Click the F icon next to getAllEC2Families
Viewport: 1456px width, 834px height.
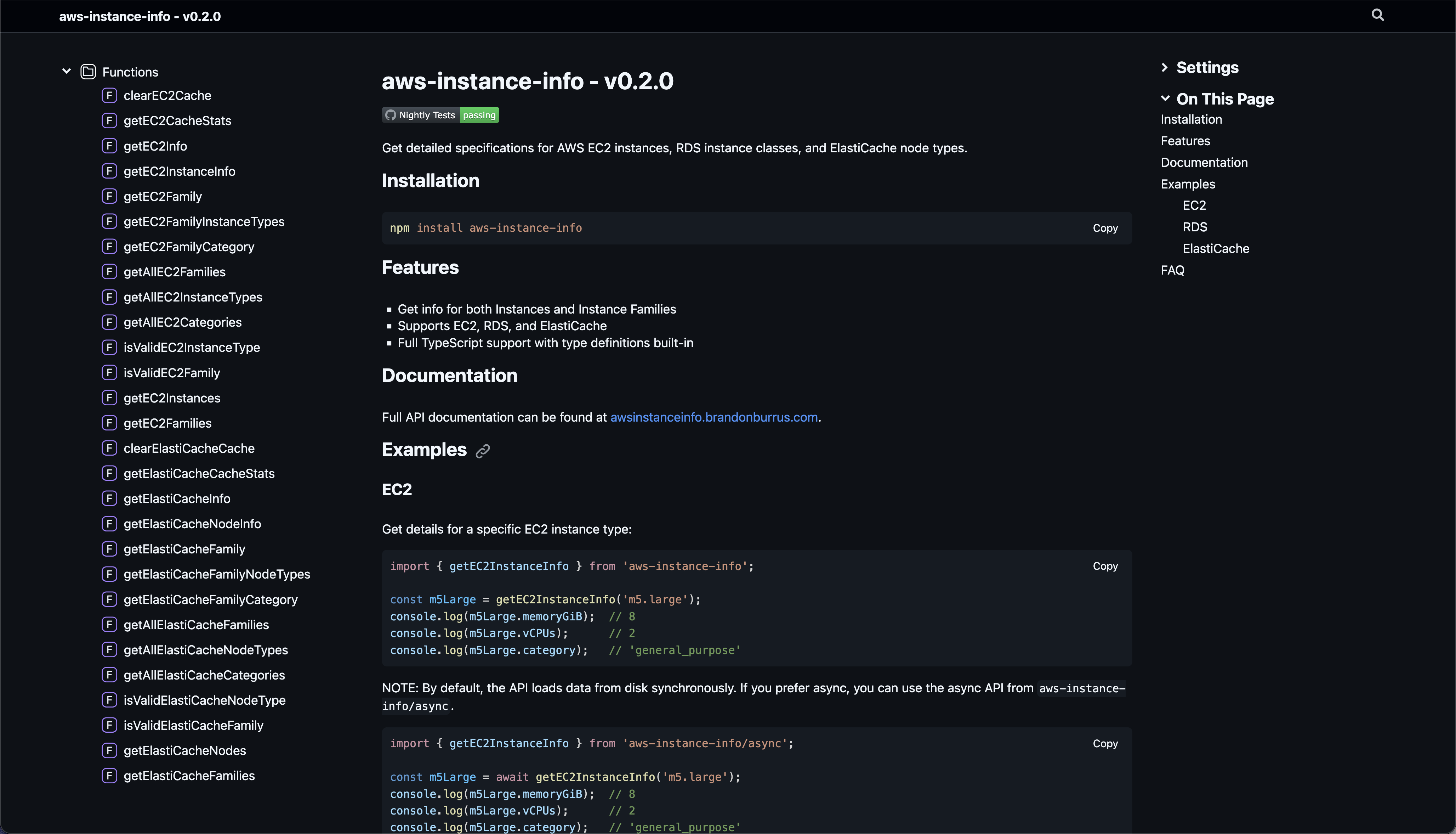pos(109,271)
